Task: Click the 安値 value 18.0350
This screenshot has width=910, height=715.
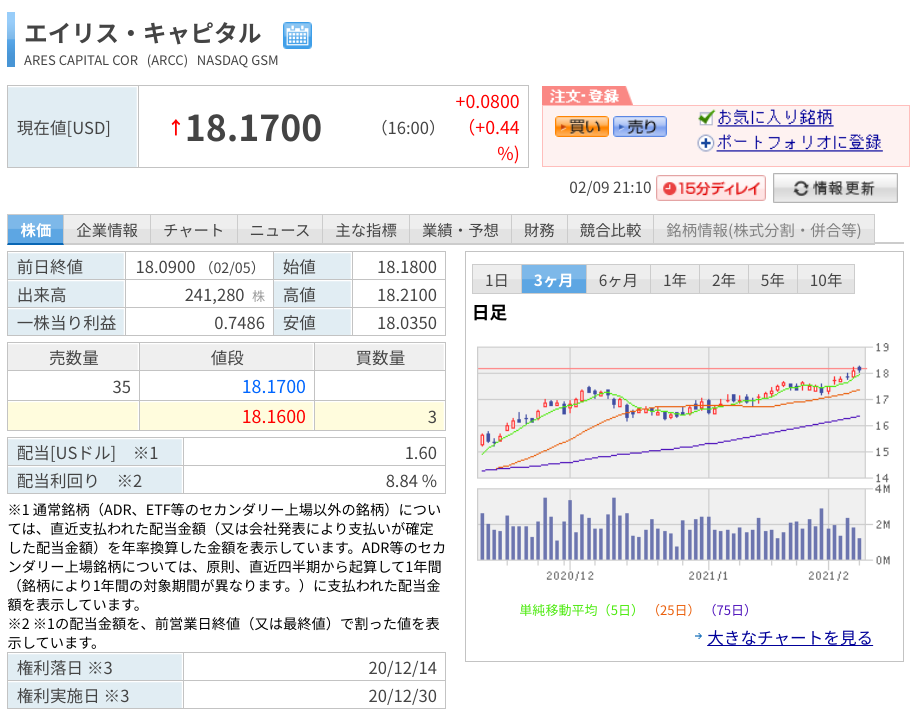Action: [407, 323]
